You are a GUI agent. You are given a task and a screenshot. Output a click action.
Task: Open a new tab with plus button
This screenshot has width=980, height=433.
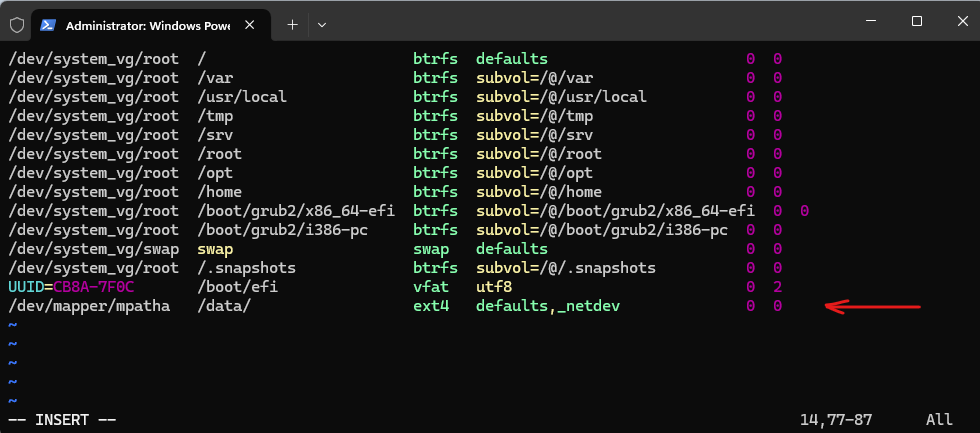(292, 25)
